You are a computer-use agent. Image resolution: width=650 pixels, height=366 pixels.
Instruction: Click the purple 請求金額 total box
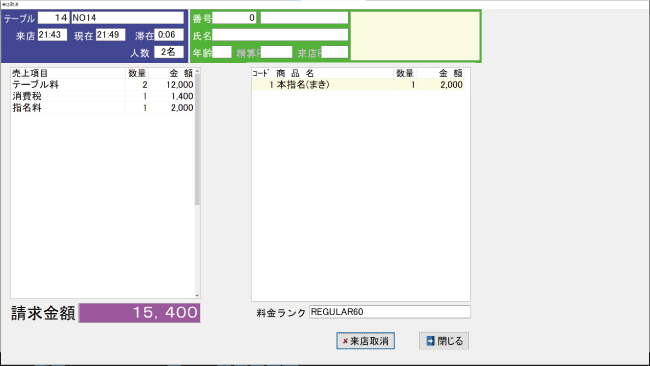(139, 313)
